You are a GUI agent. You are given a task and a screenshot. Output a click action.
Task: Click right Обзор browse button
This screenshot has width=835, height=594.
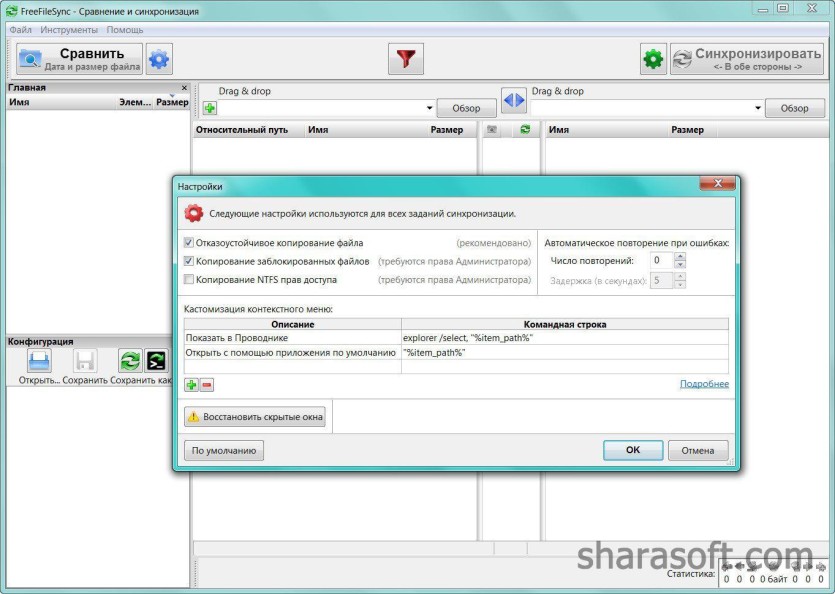click(795, 108)
